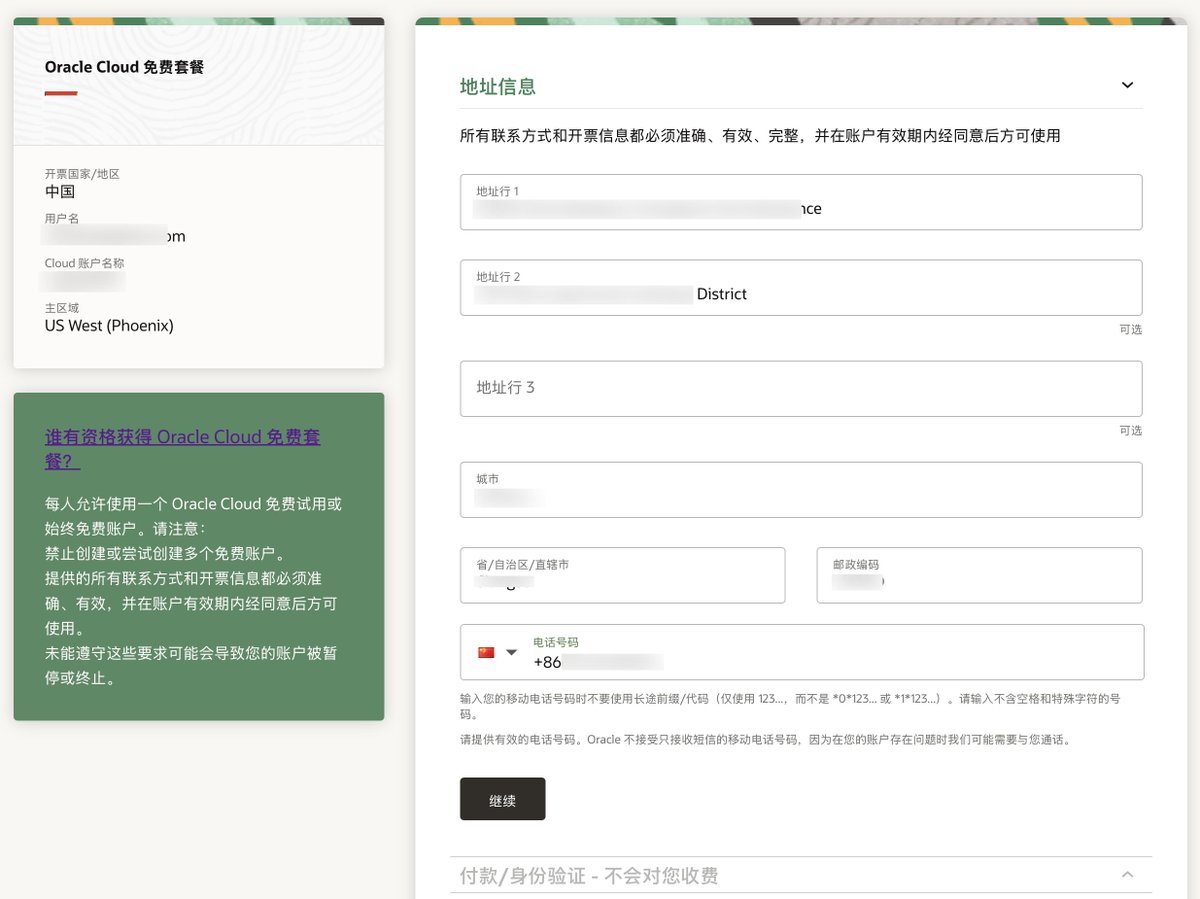Viewport: 1200px width, 899px height.
Task: Click the 开票国家/地区 value 中国
Action: [60, 192]
